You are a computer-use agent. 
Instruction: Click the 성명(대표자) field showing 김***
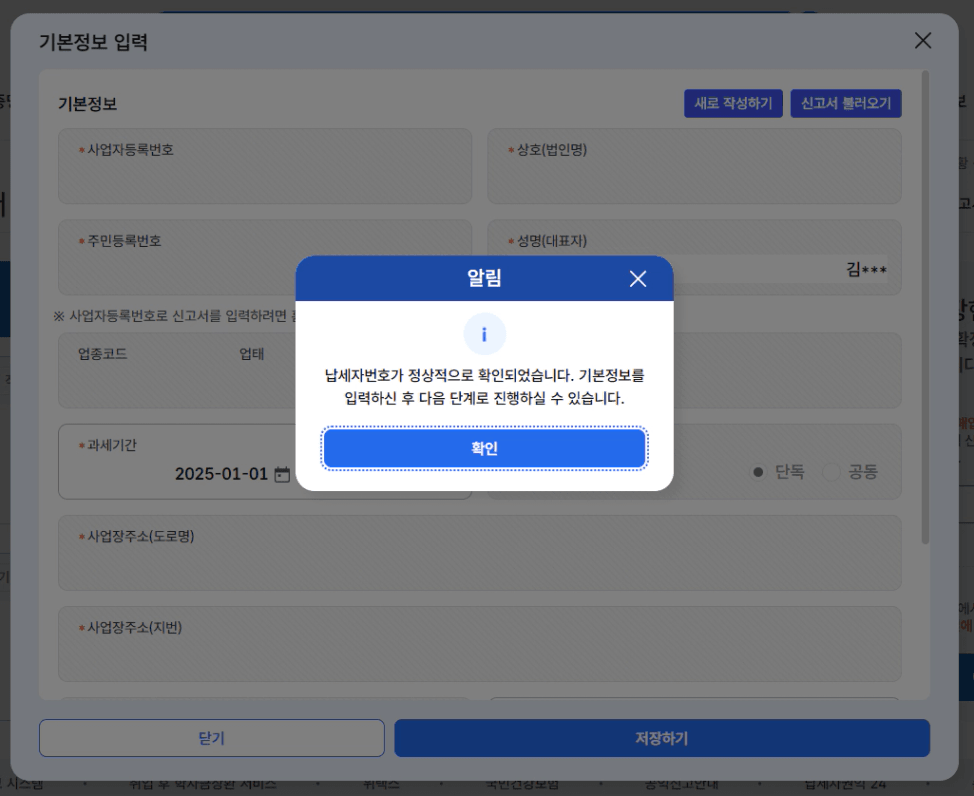780,269
